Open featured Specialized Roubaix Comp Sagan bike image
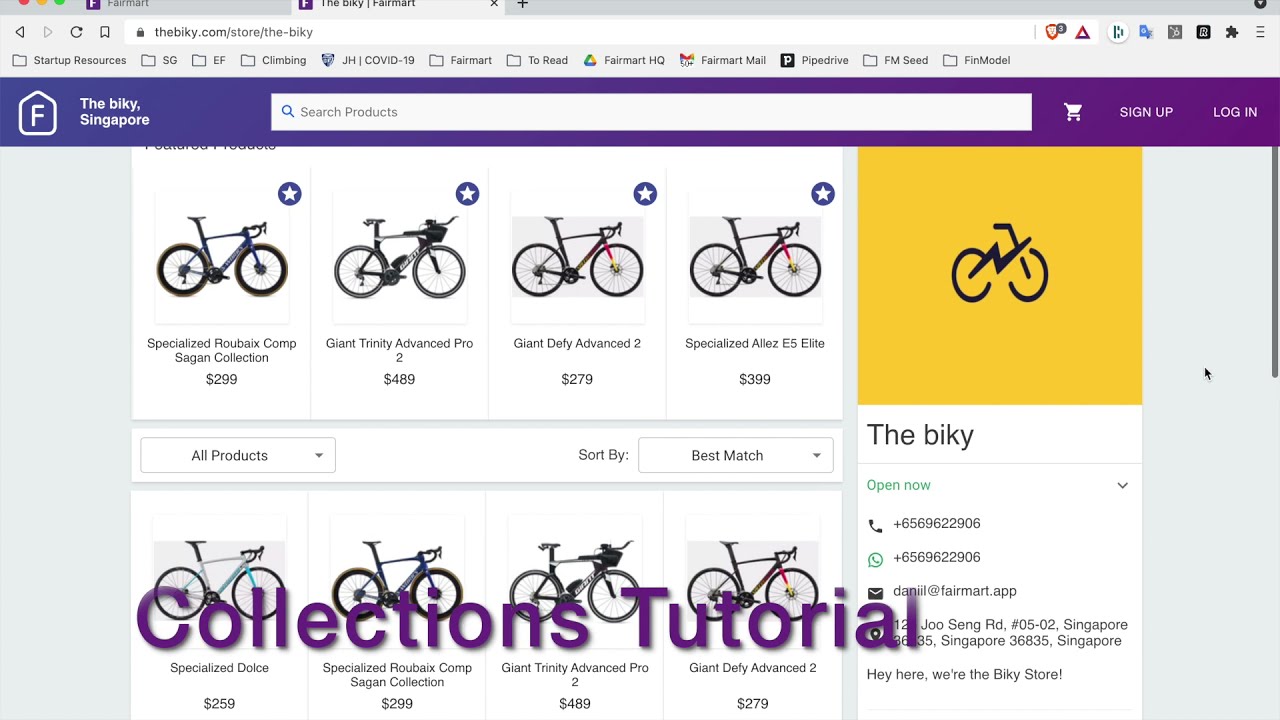 tap(222, 258)
